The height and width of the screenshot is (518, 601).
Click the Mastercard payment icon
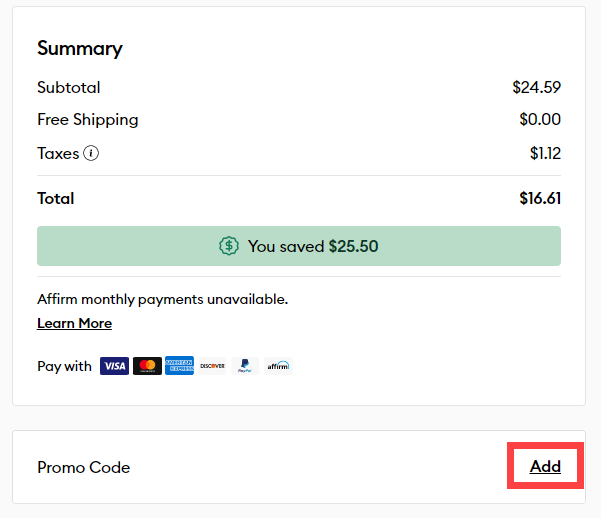tap(147, 366)
